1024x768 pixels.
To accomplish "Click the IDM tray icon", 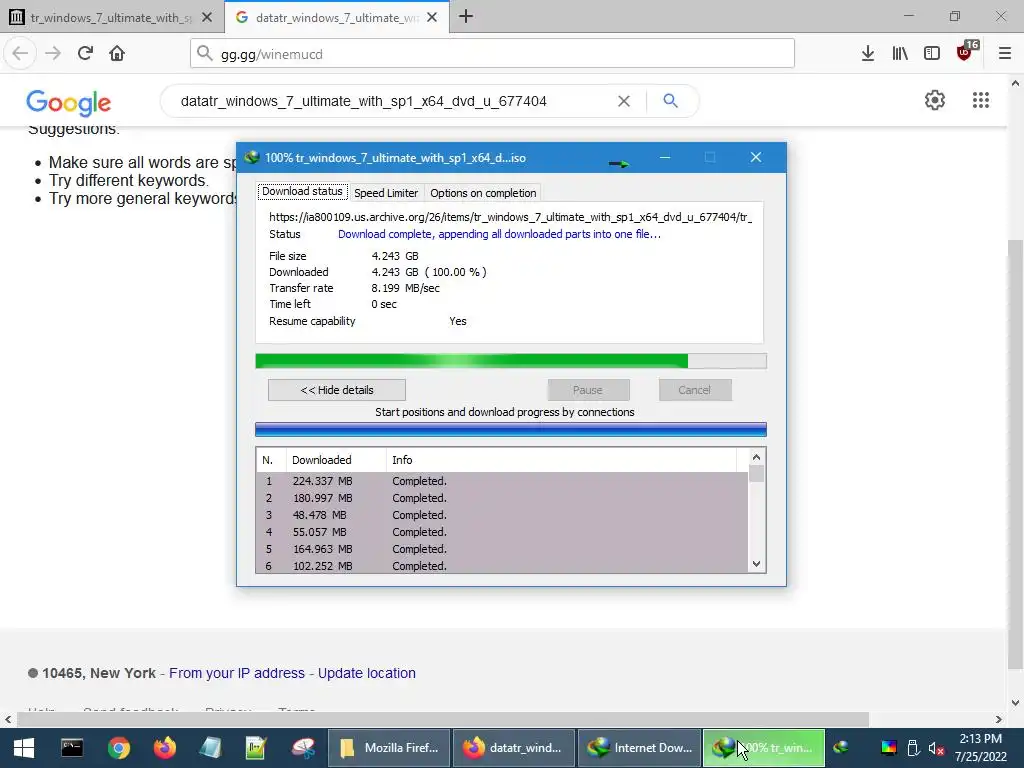I will click(841, 748).
